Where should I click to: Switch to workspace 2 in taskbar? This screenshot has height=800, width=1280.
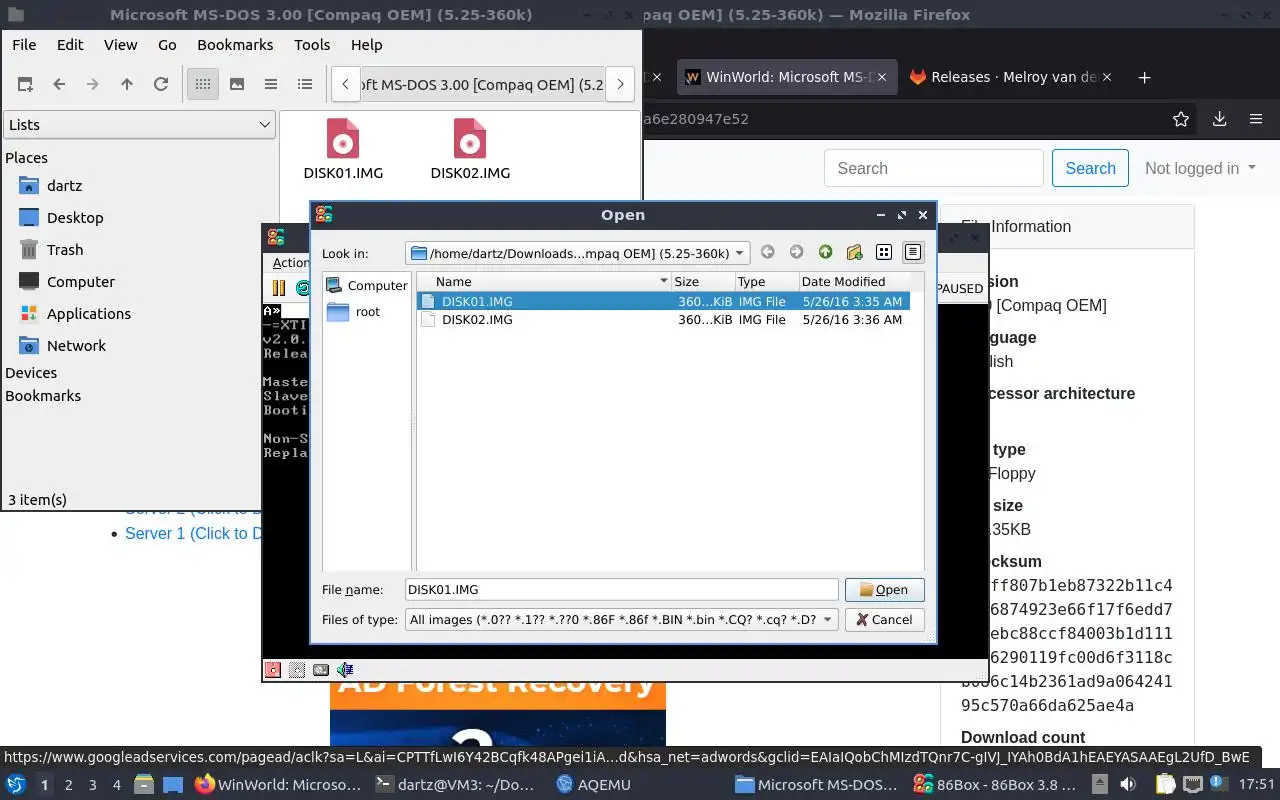click(69, 785)
